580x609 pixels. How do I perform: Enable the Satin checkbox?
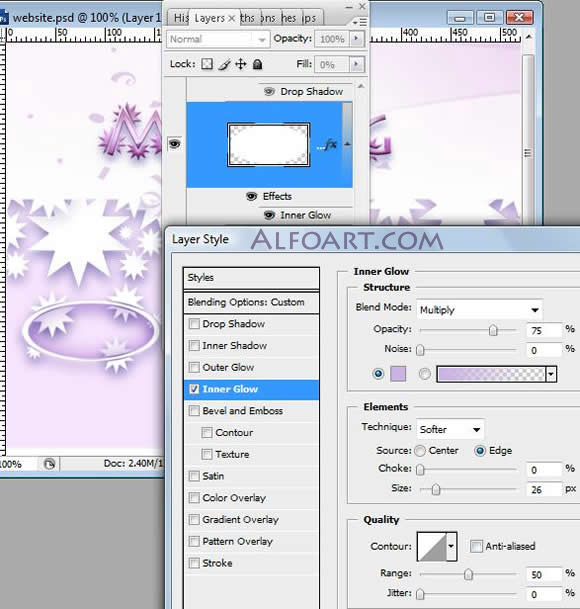click(x=194, y=476)
